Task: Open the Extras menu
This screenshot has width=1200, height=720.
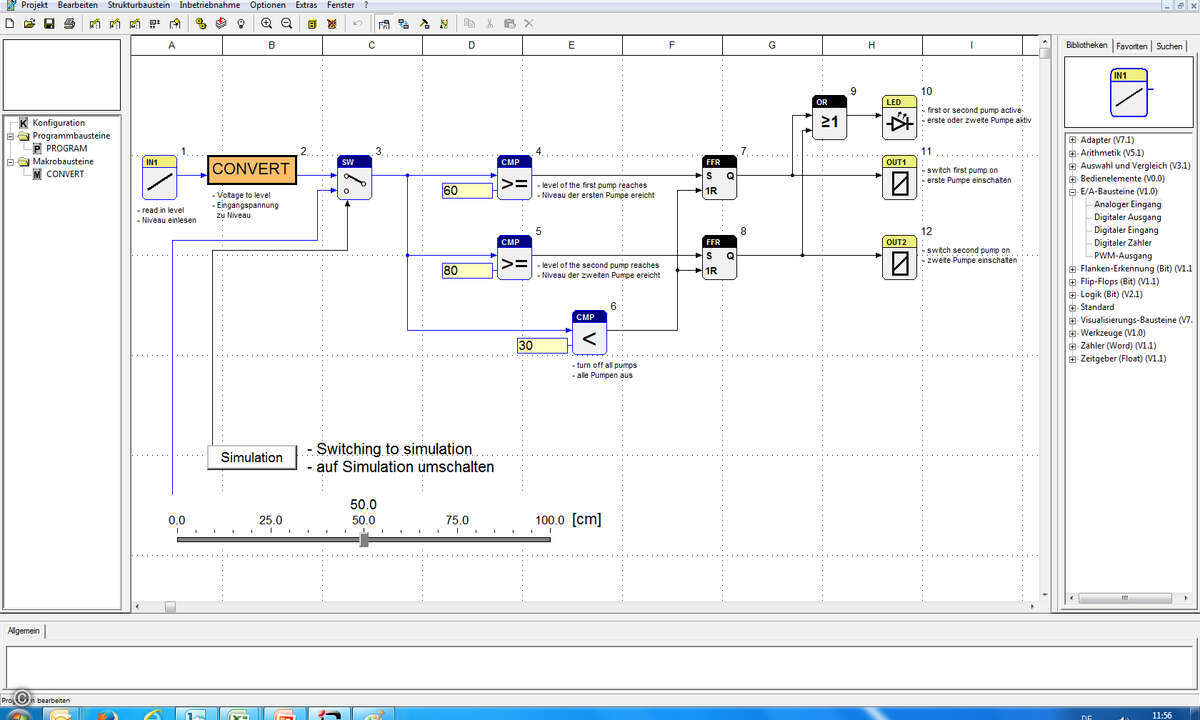Action: pos(306,6)
